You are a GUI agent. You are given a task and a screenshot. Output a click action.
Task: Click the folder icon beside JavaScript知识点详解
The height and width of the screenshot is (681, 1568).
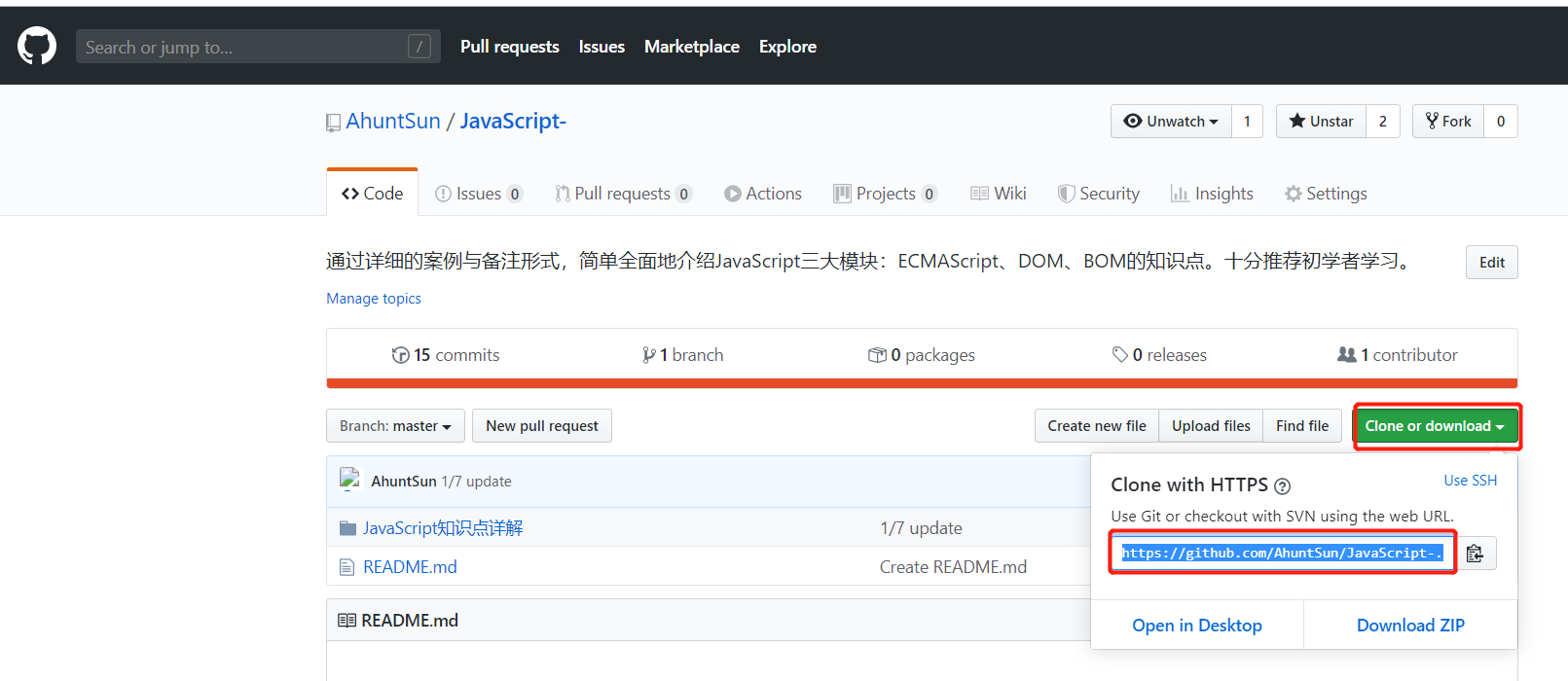(347, 528)
